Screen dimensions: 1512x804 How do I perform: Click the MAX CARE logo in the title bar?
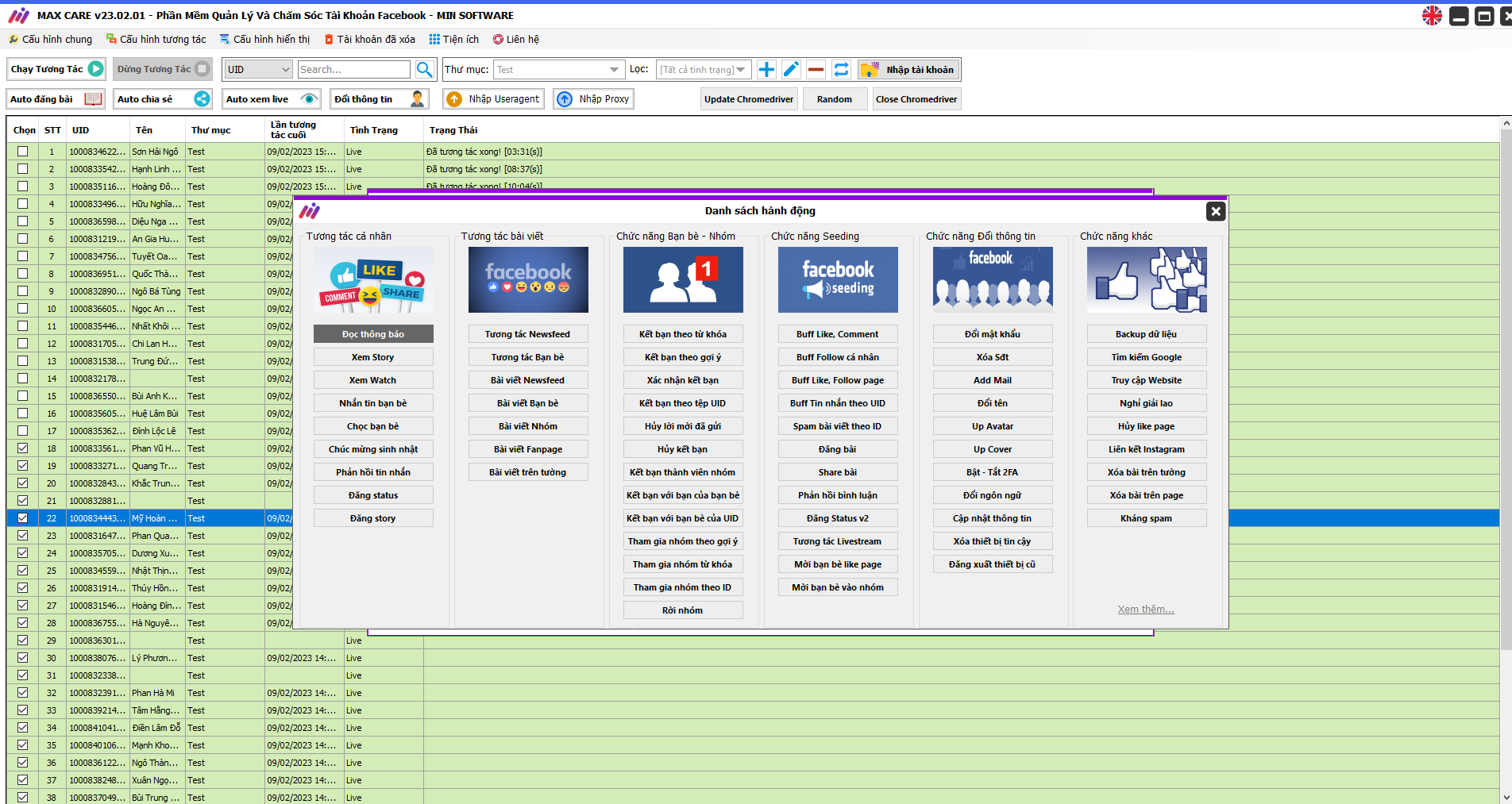18,15
